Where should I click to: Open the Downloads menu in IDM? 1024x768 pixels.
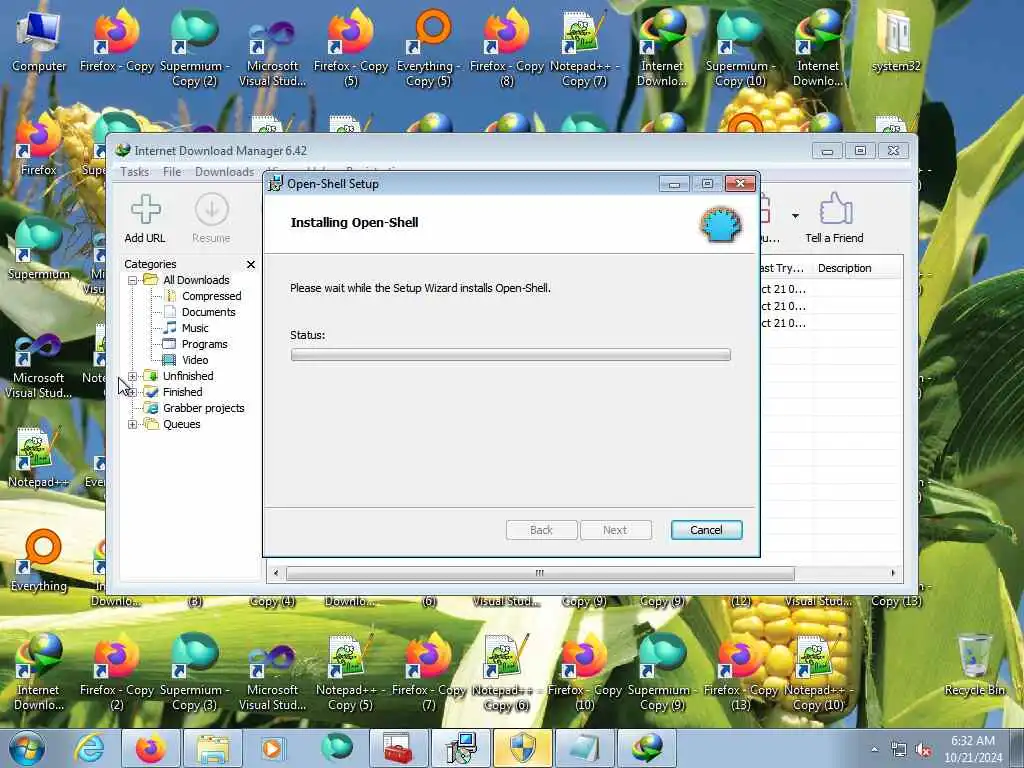224,172
